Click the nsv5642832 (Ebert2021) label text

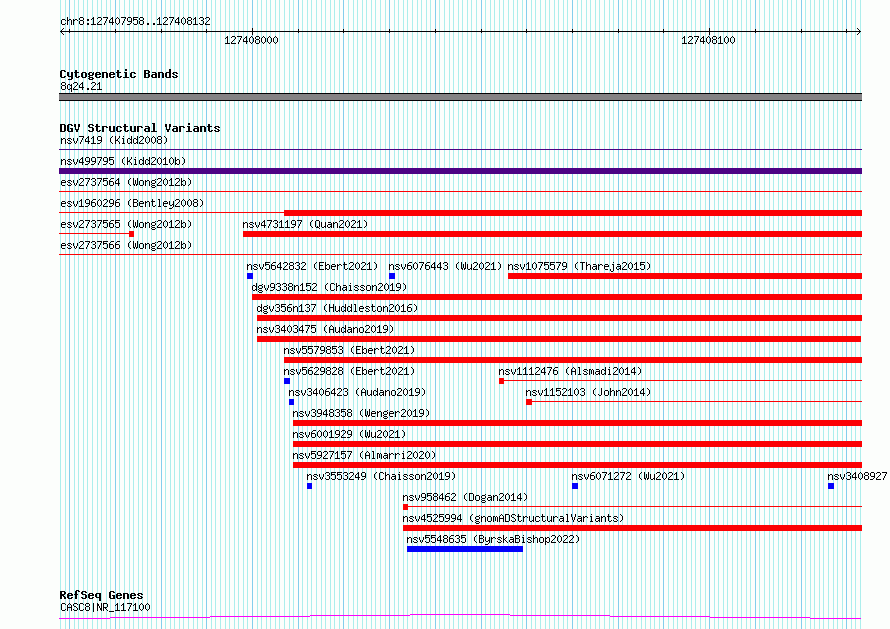(312, 266)
